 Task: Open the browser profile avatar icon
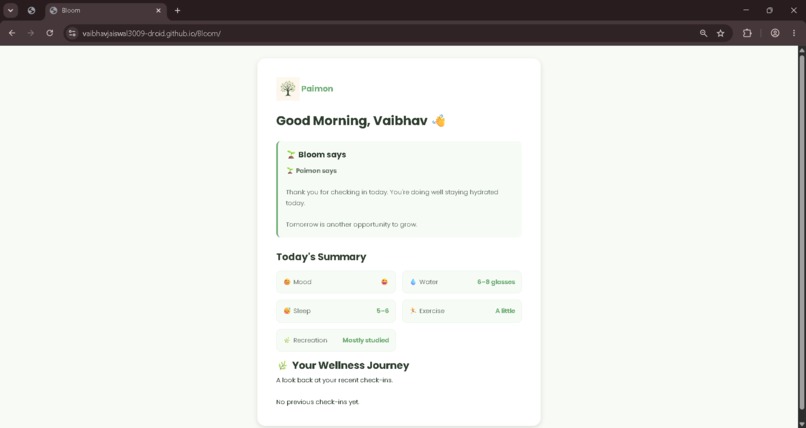click(775, 33)
